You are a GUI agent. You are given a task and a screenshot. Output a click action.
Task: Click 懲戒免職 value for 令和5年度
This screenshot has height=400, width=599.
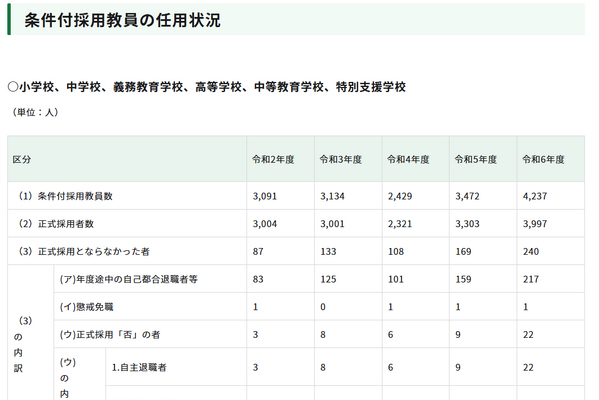(458, 307)
